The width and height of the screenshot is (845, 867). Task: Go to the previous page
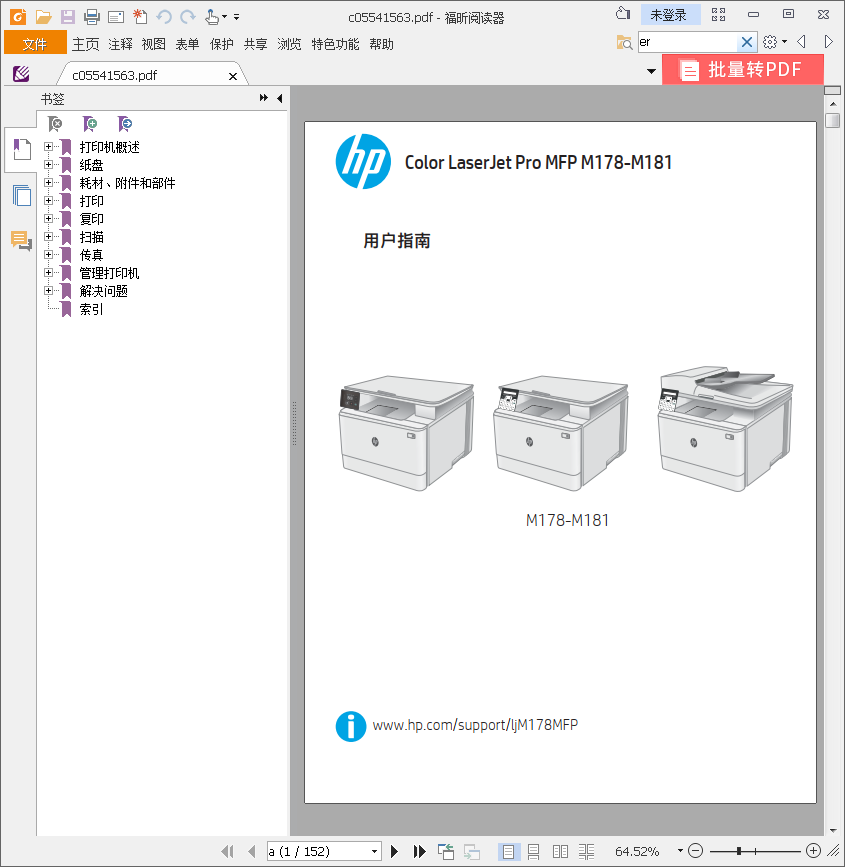(x=252, y=852)
